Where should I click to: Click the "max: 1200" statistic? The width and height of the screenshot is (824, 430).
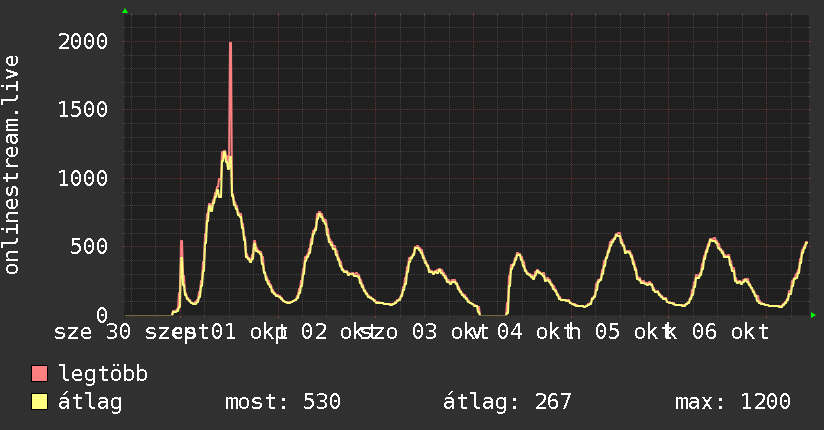tap(733, 402)
